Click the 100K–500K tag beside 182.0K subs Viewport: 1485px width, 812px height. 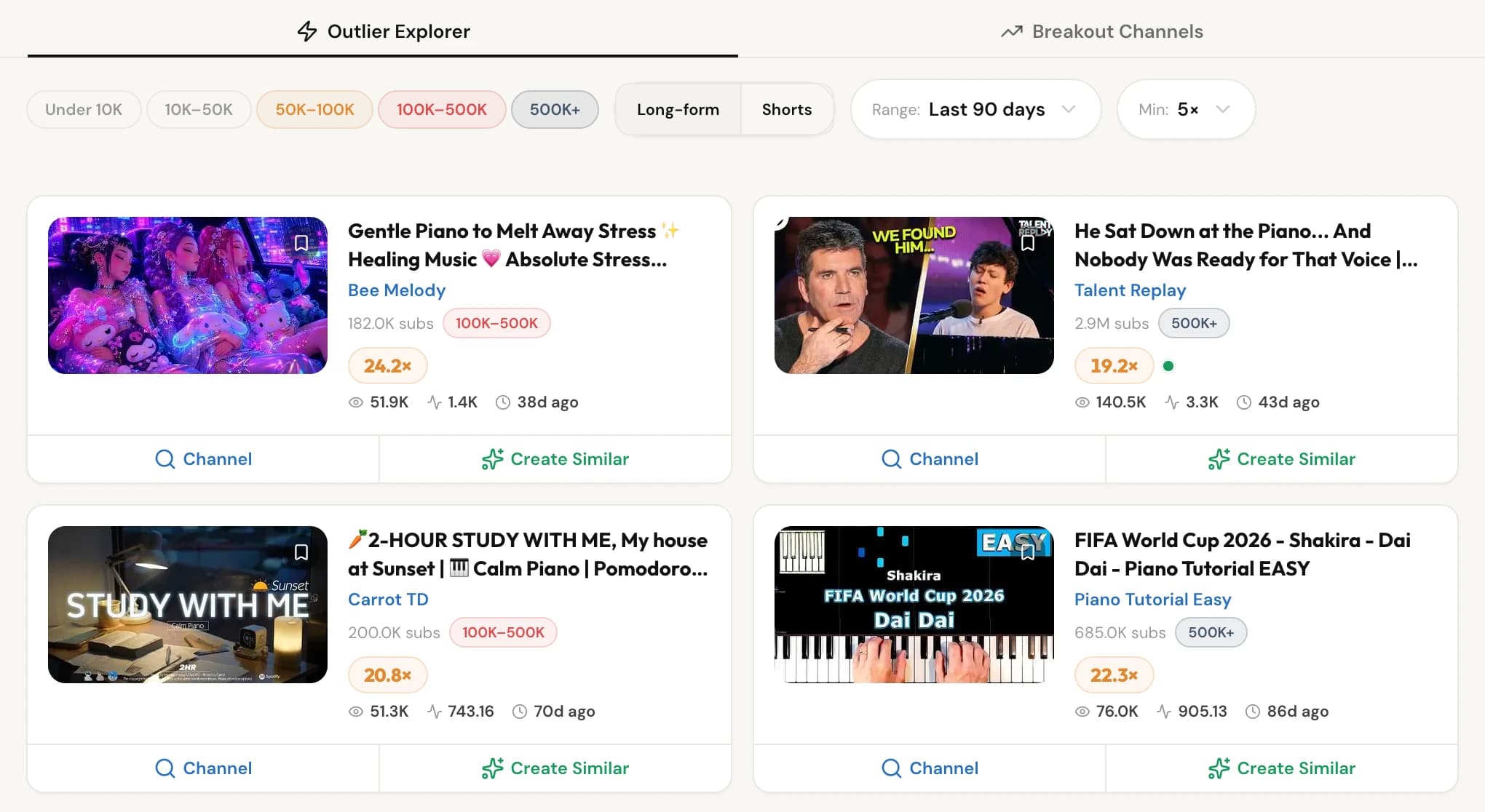pyautogui.click(x=496, y=323)
